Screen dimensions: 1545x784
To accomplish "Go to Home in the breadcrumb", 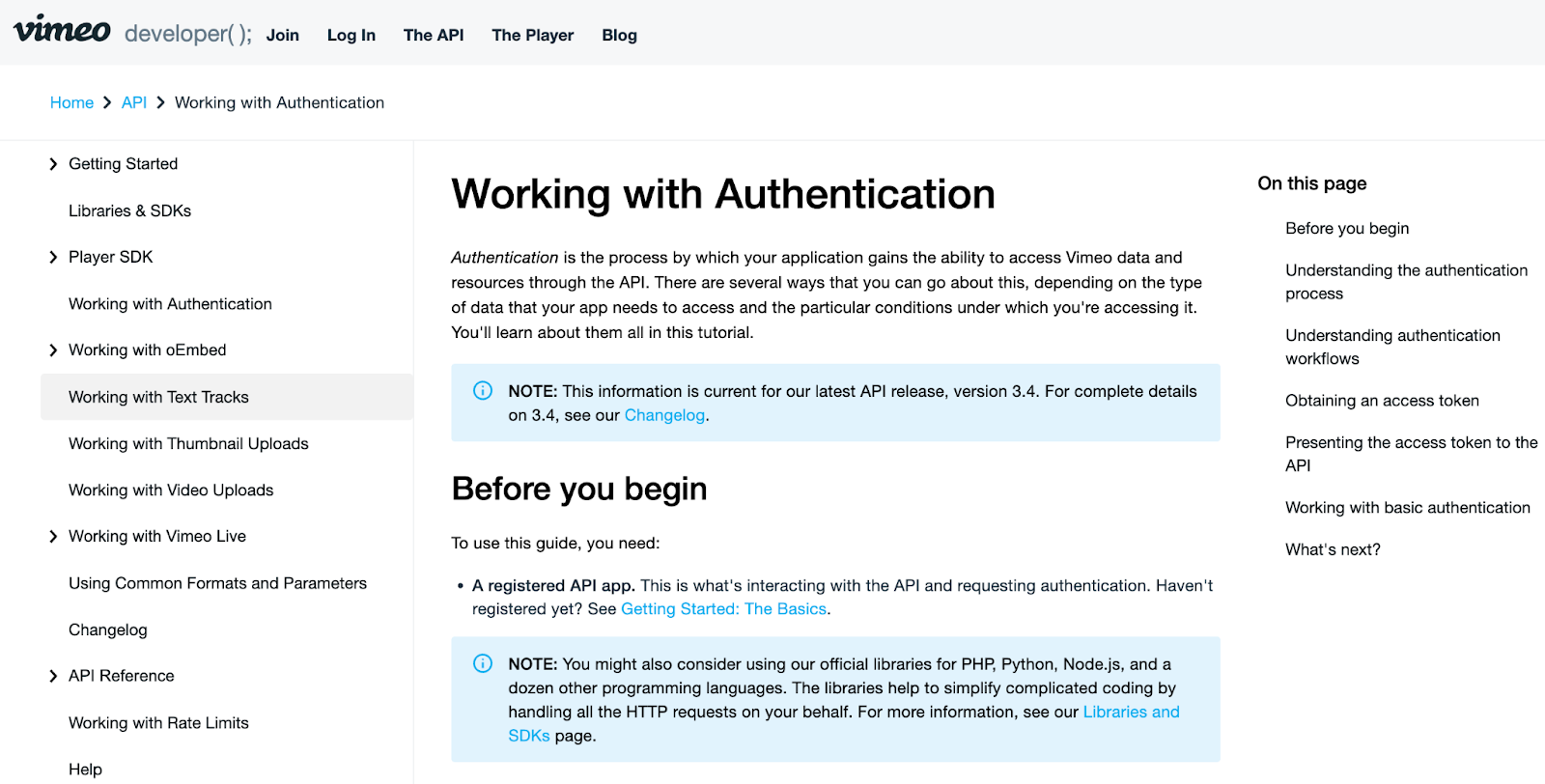I will pos(71,102).
